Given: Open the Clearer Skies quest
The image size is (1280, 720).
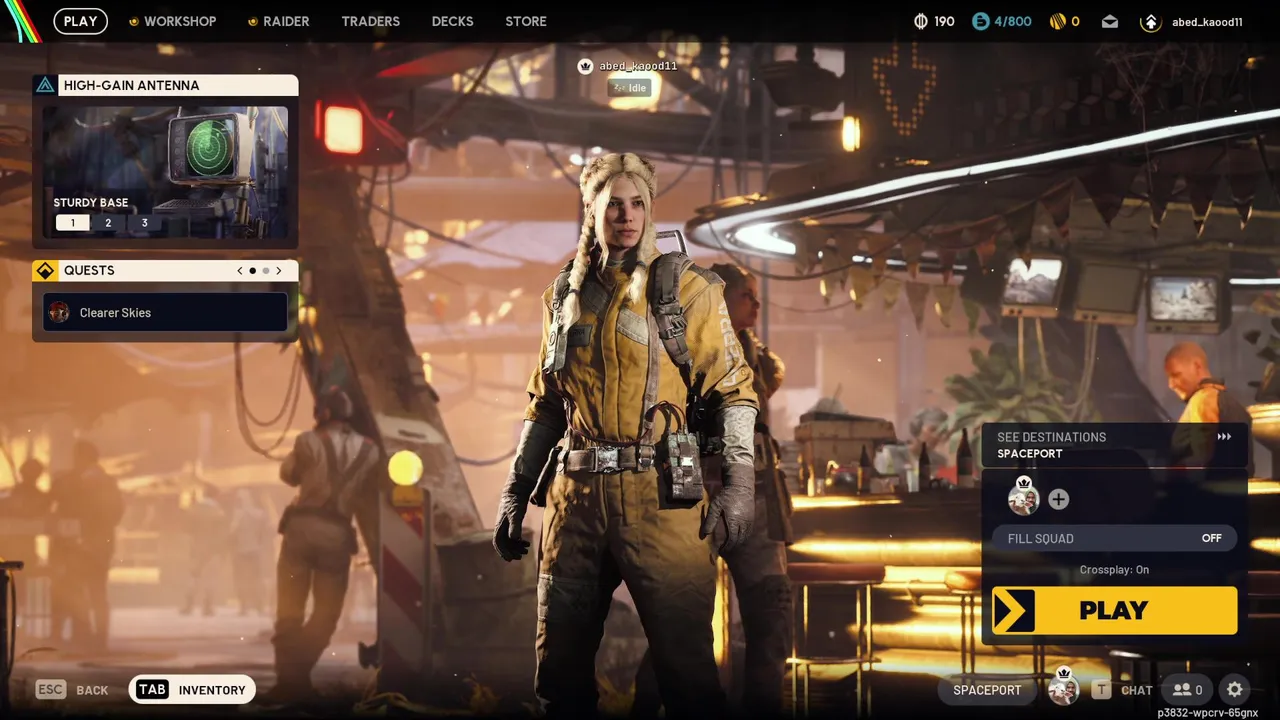Looking at the screenshot, I should coord(165,312).
